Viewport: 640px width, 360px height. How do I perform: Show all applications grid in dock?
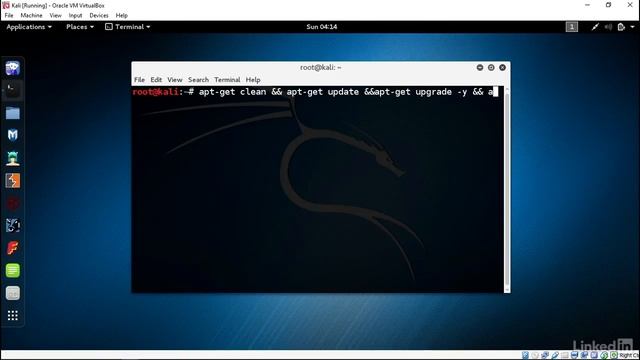tap(13, 316)
